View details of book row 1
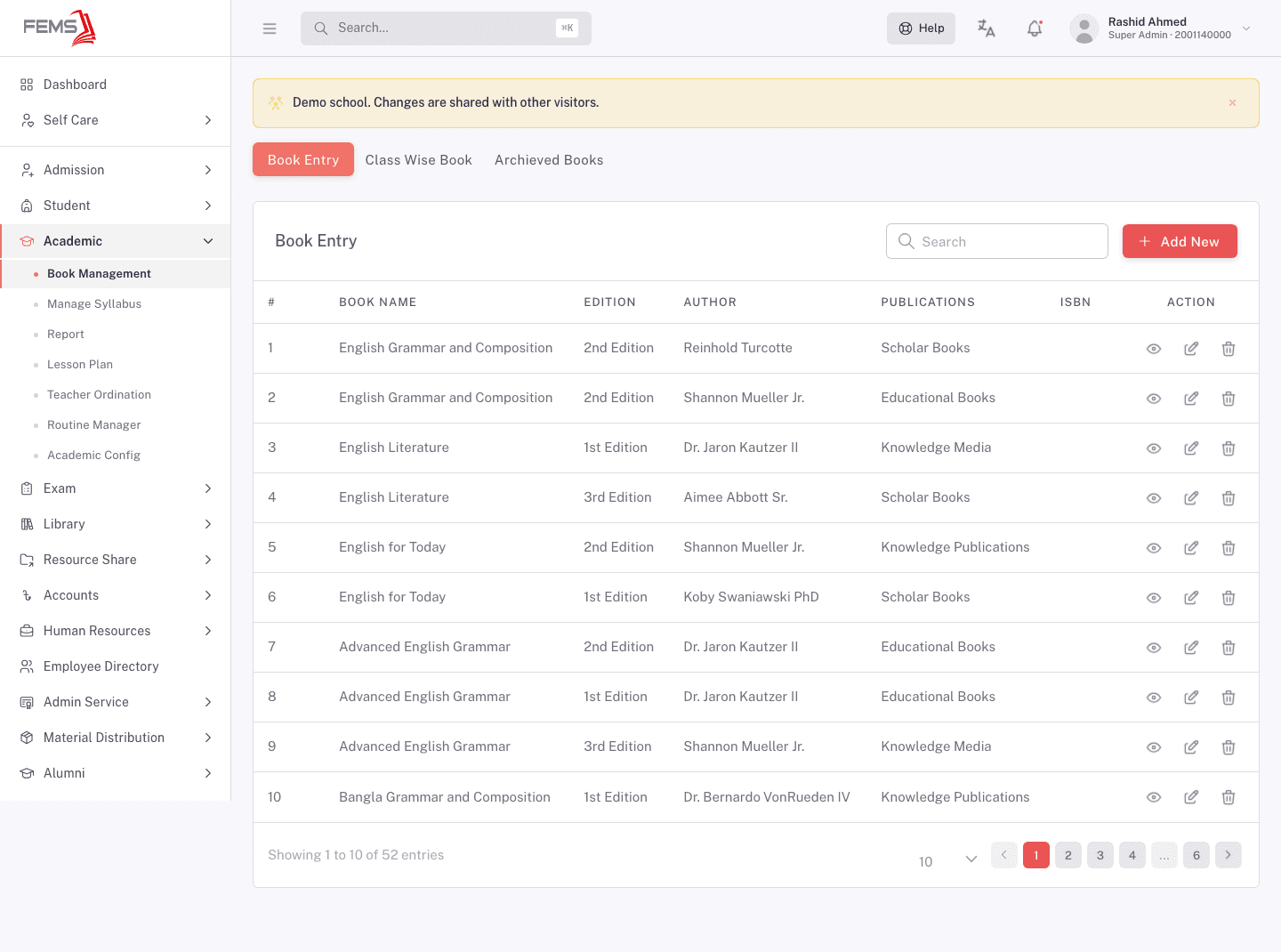The image size is (1281, 952). [1154, 349]
